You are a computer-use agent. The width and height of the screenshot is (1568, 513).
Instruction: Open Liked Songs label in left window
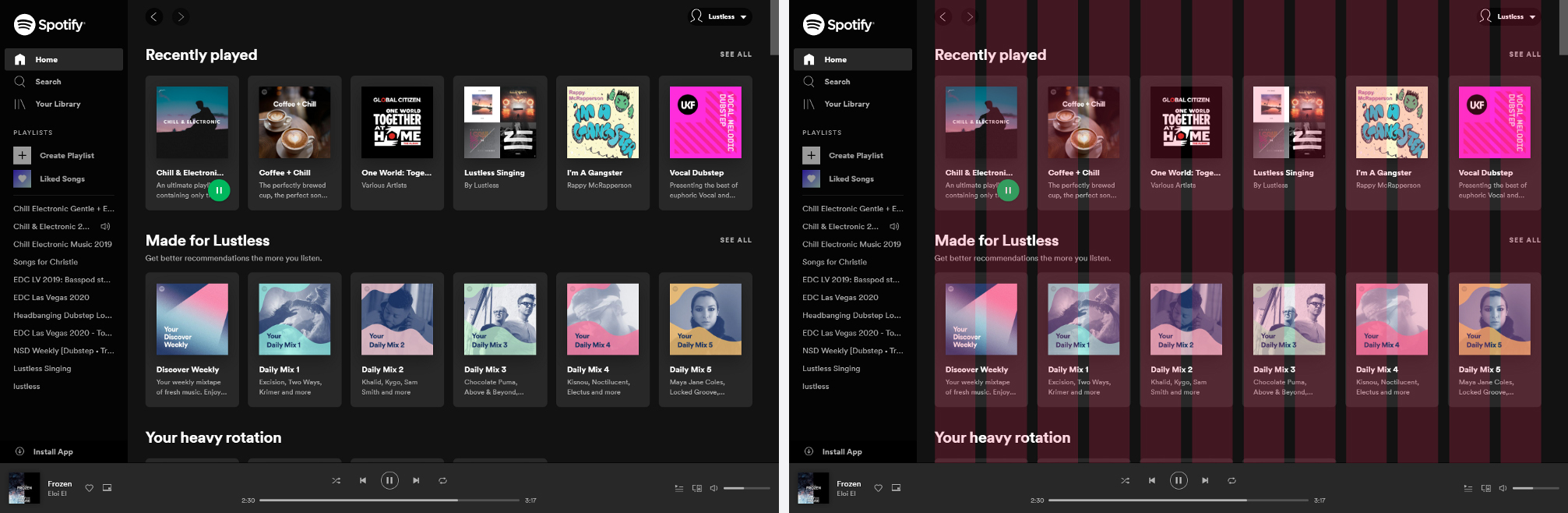coord(62,179)
